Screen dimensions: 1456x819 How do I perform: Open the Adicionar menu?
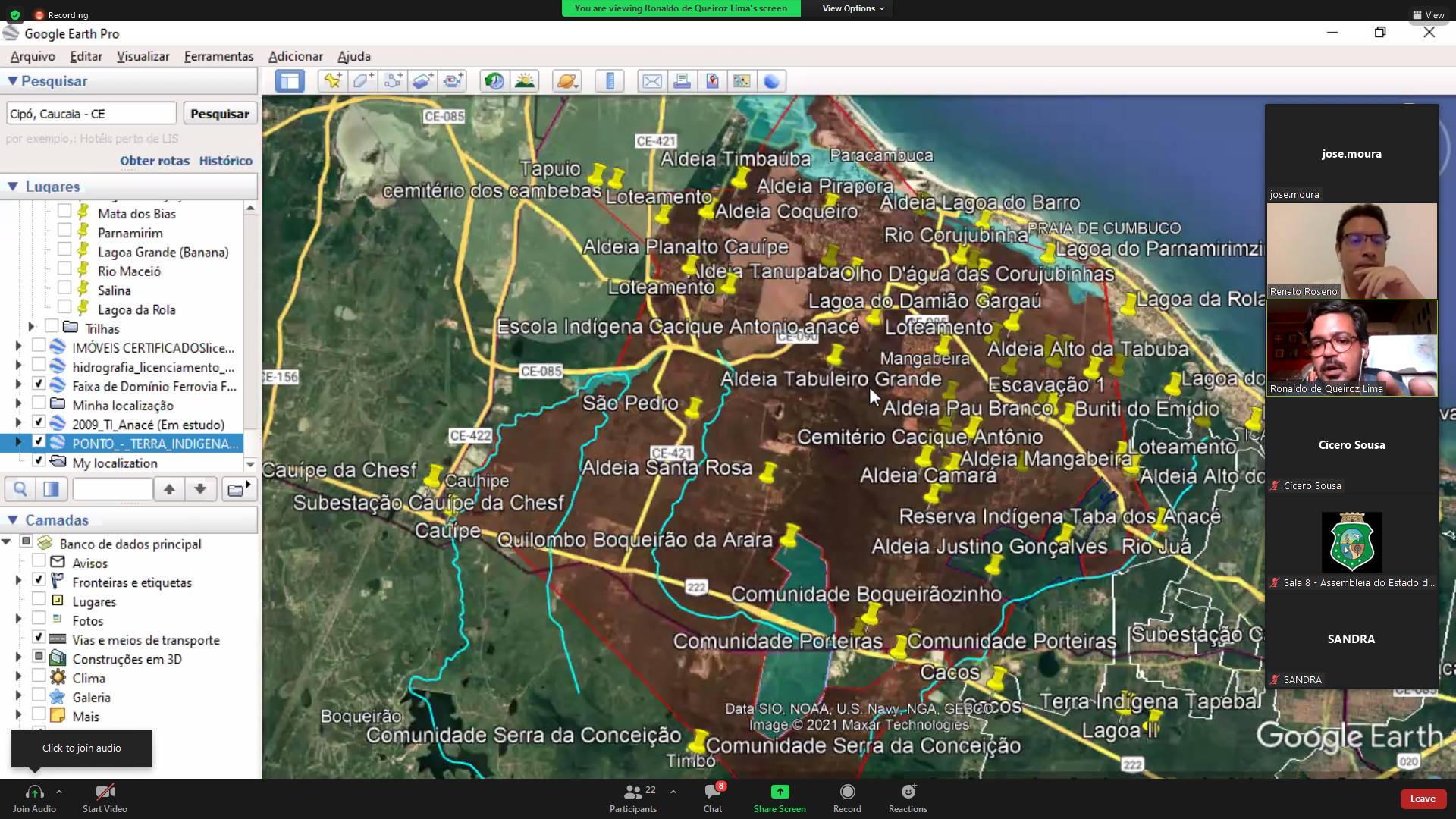[295, 56]
